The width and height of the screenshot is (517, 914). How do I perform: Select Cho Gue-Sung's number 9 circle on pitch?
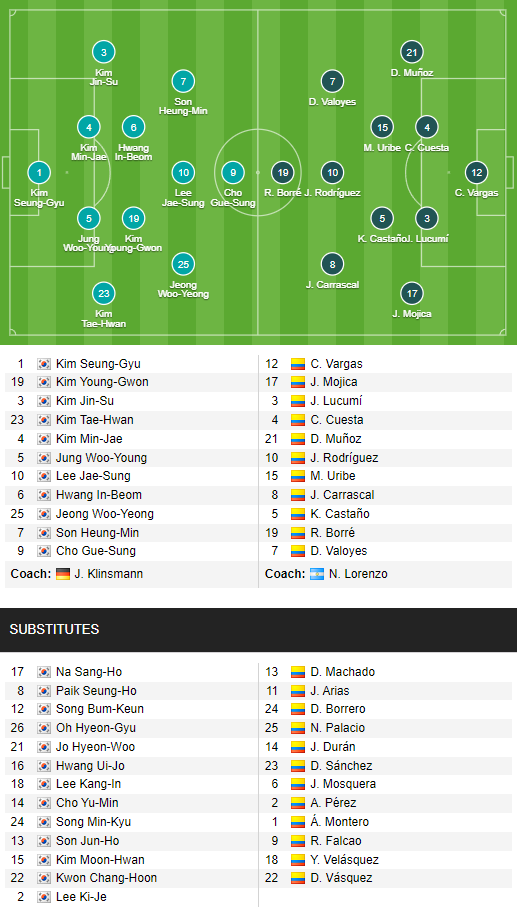(x=233, y=173)
